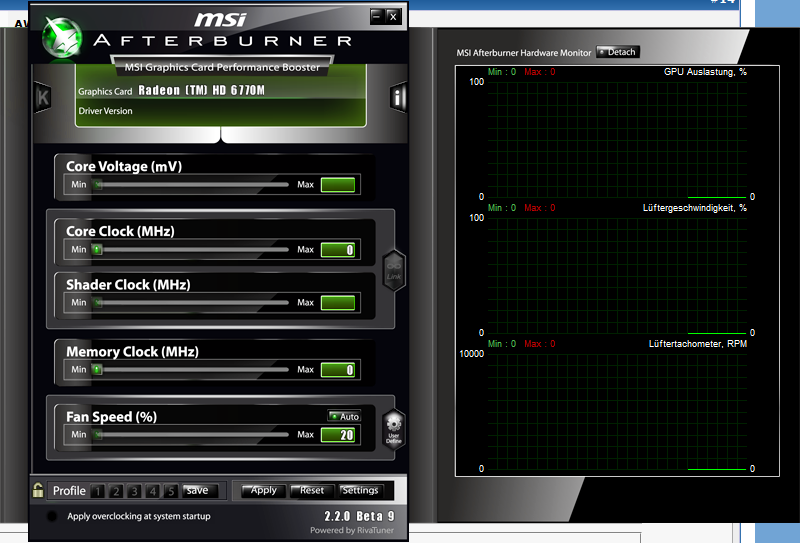
Task: Click the Memory Clock slider handle
Action: [x=97, y=369]
